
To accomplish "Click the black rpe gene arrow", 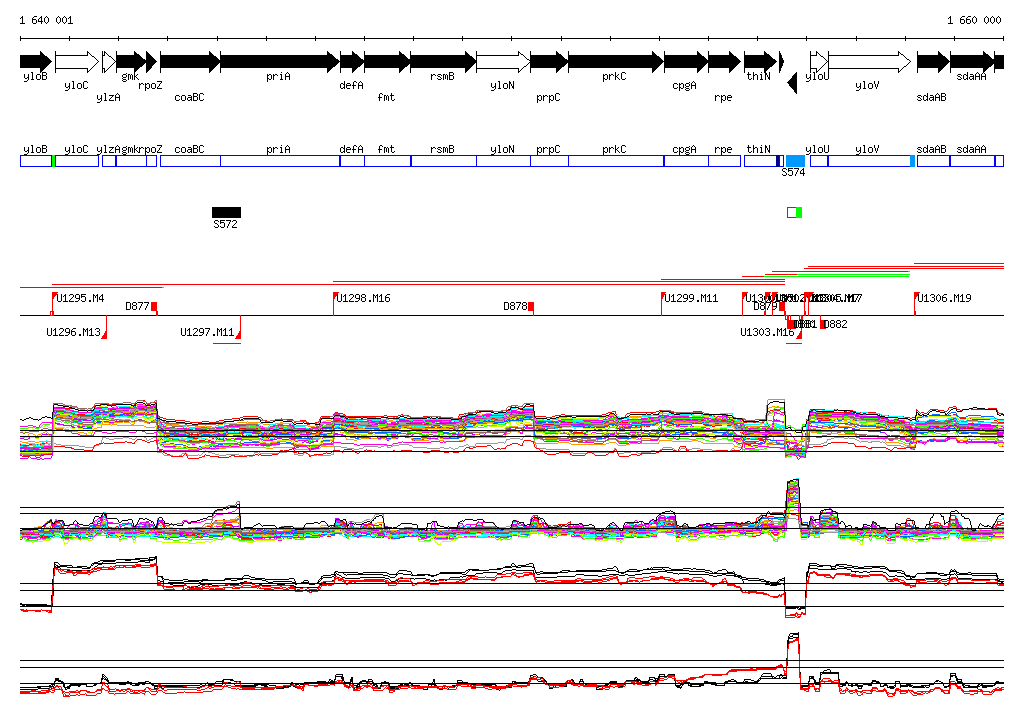I will 724,62.
